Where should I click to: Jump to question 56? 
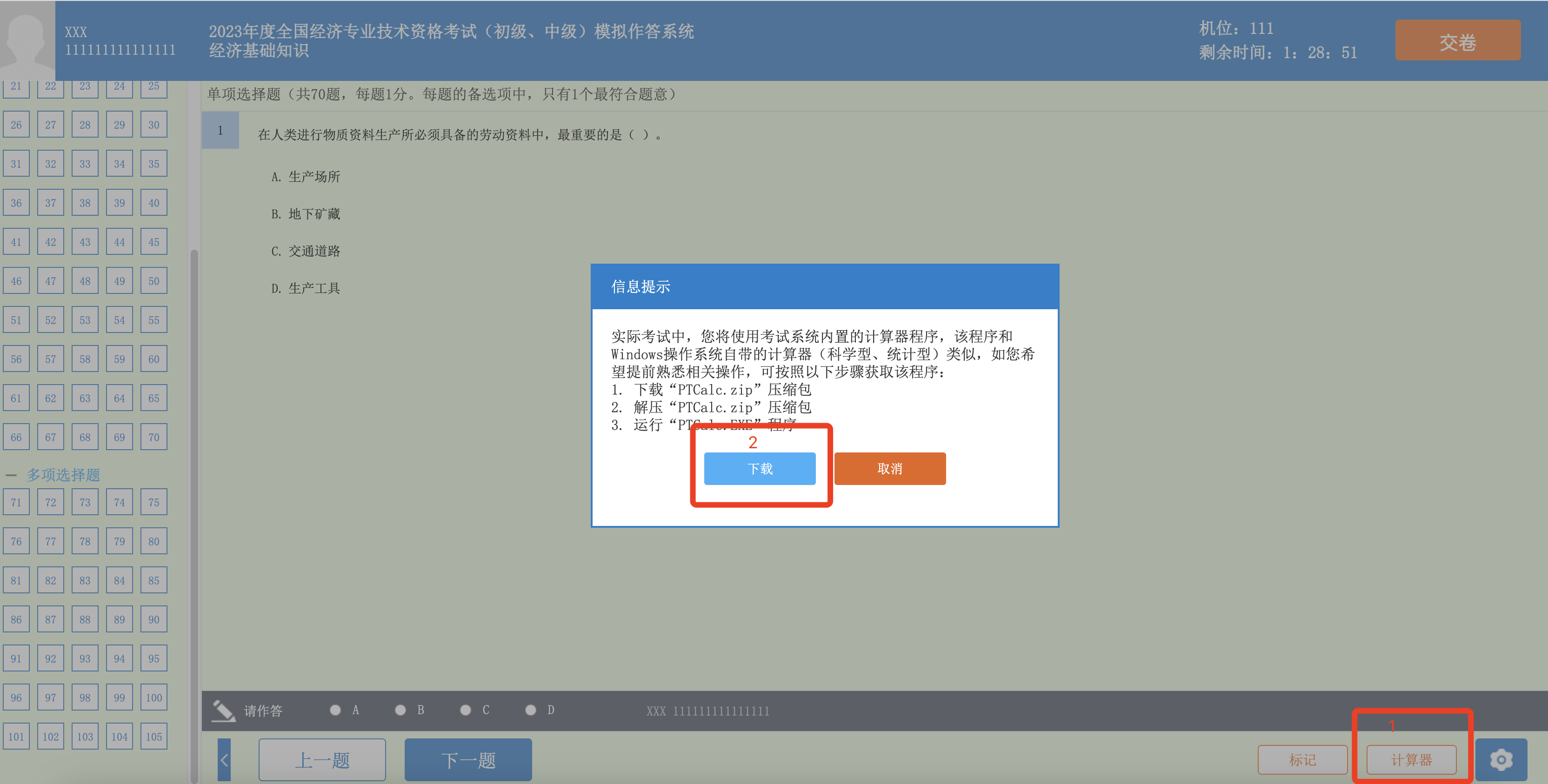pos(16,359)
